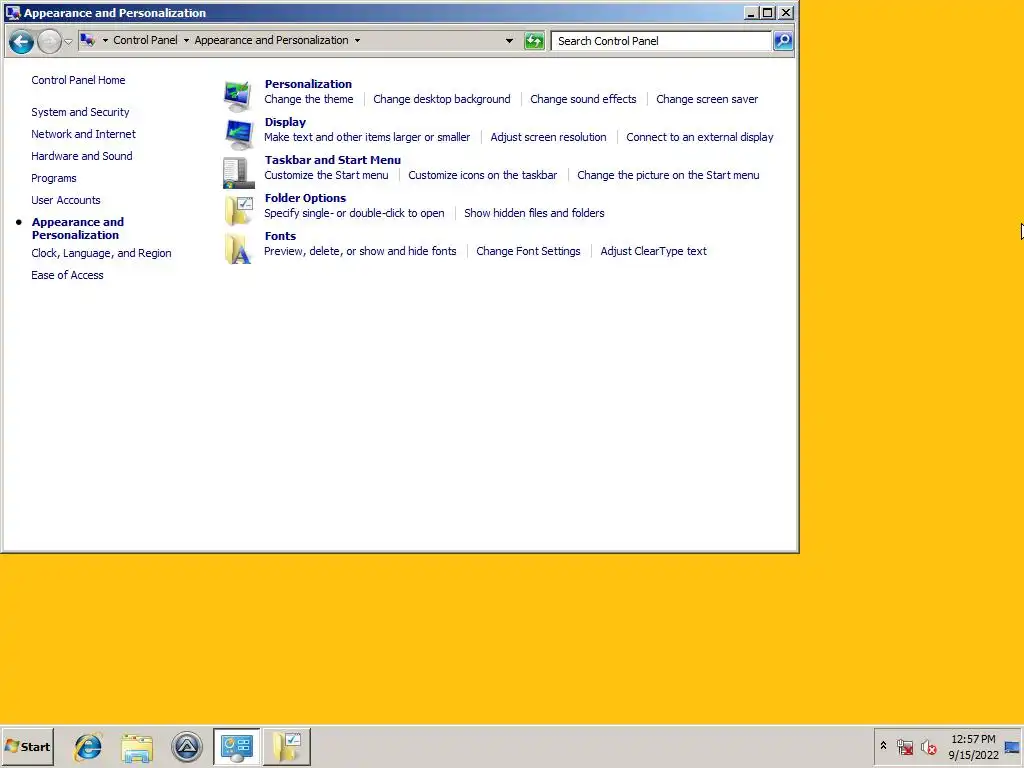Click Change desktop background
The image size is (1024, 768).
click(x=442, y=99)
